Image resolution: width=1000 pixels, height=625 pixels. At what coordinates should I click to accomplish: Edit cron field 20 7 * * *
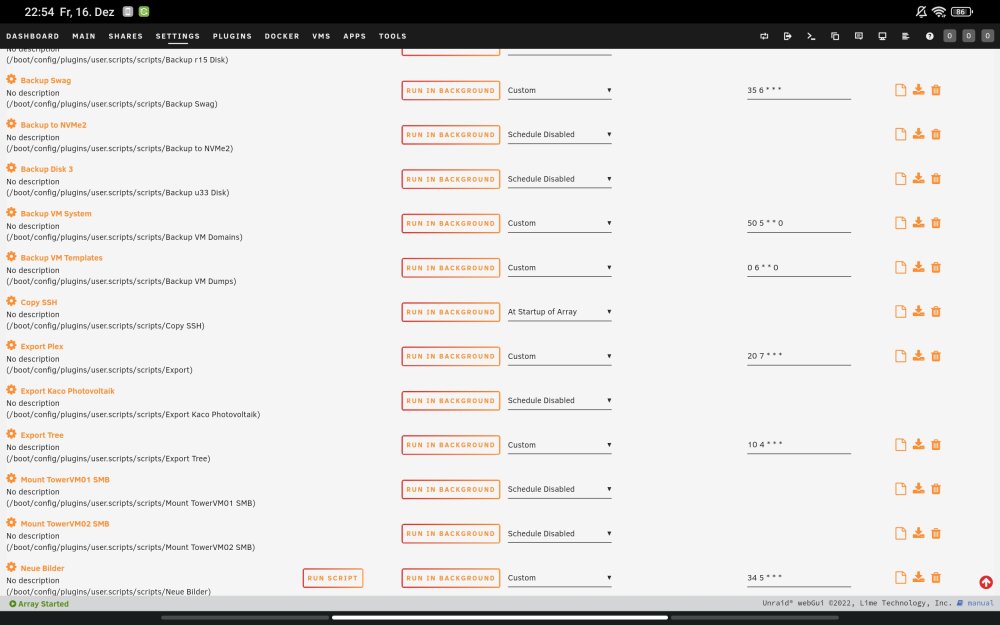click(798, 357)
